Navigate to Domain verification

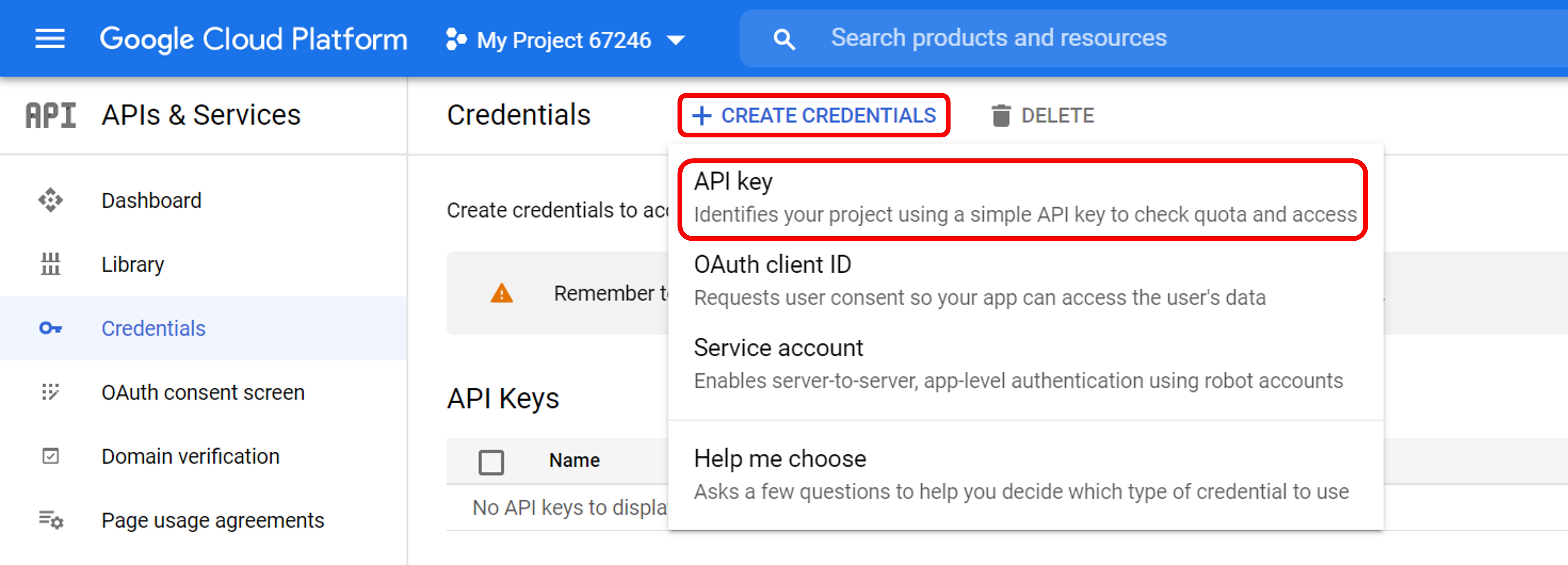point(203,456)
